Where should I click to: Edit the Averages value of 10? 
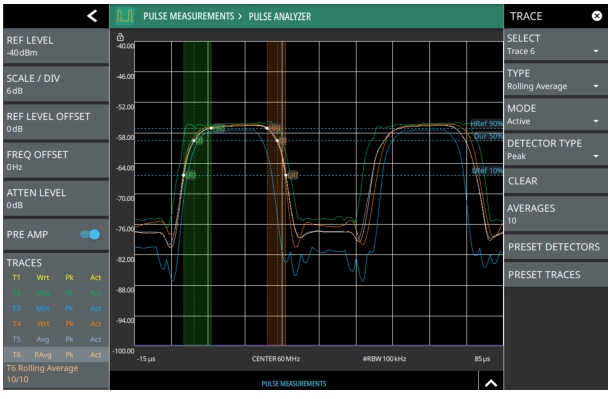(x=556, y=214)
